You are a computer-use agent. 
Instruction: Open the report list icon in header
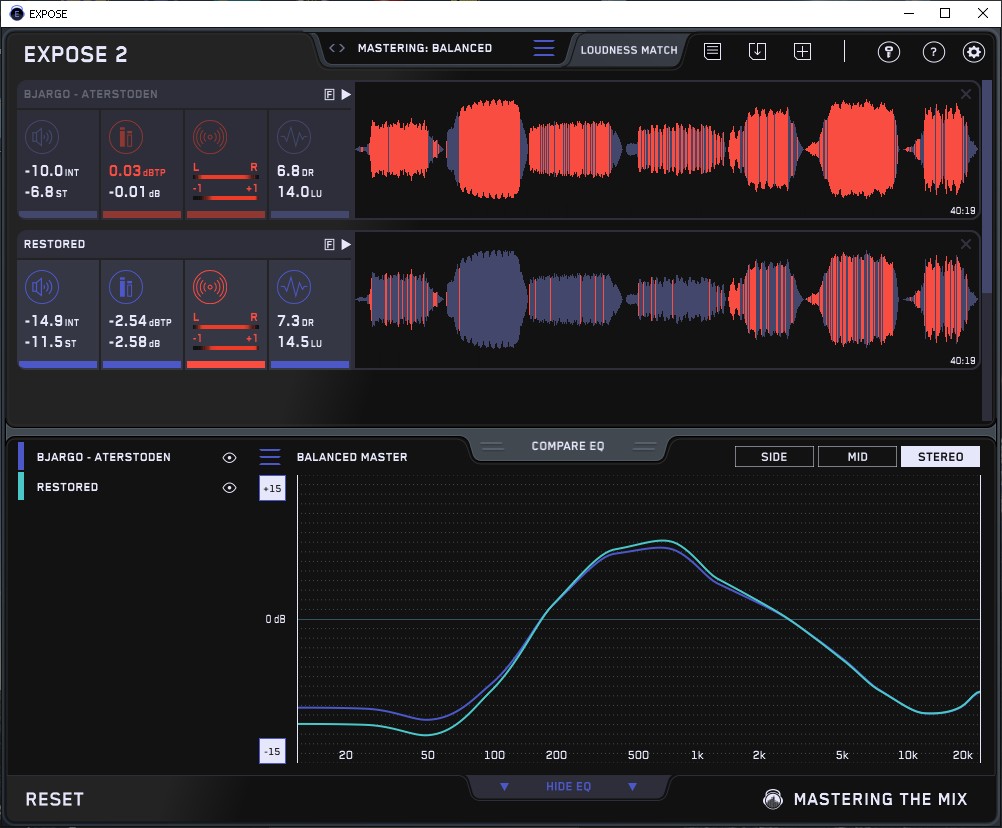pyautogui.click(x=713, y=51)
